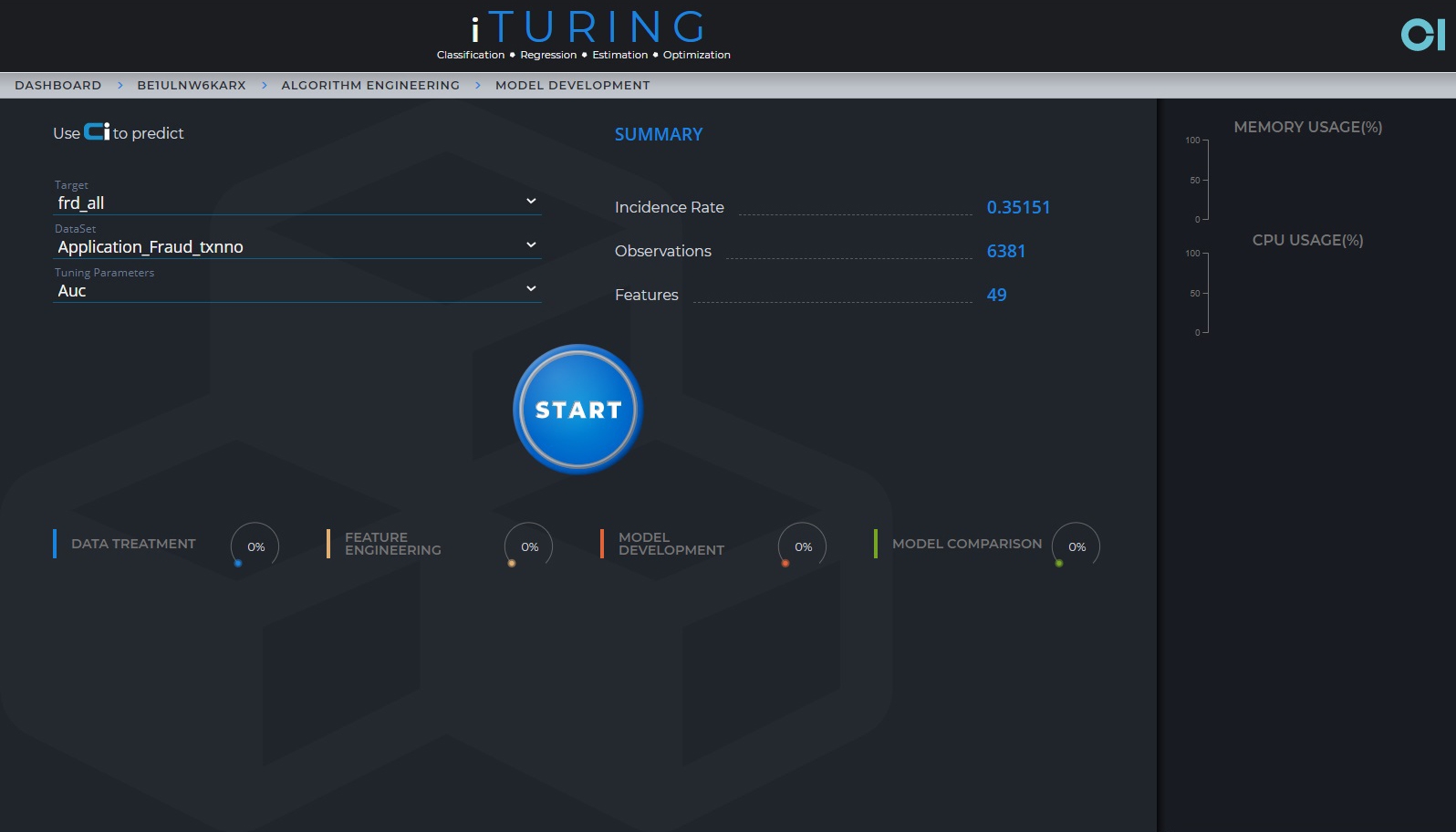
Task: Select the DATA TREATMENT stage label
Action: [x=133, y=544]
